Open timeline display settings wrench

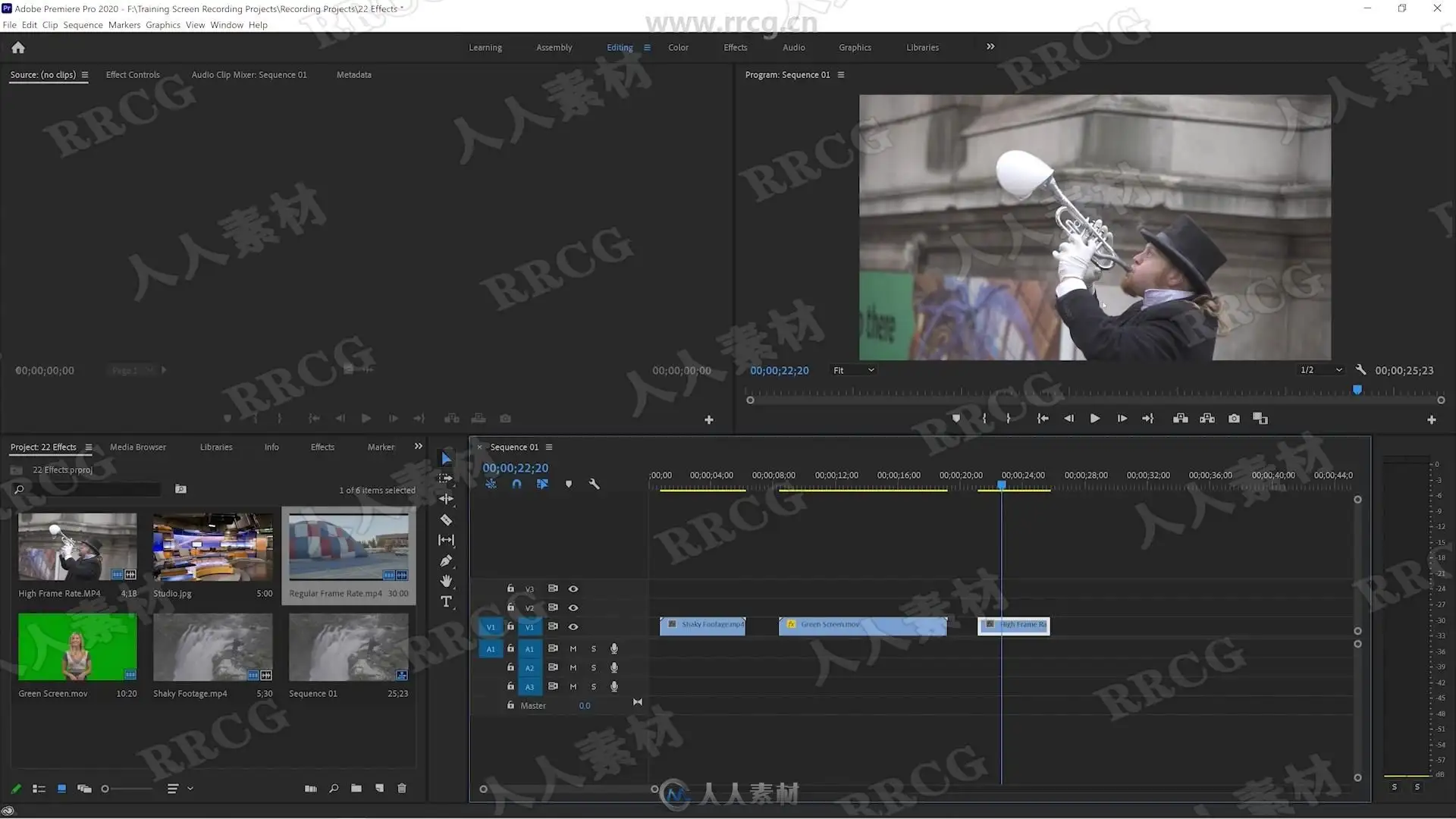594,484
